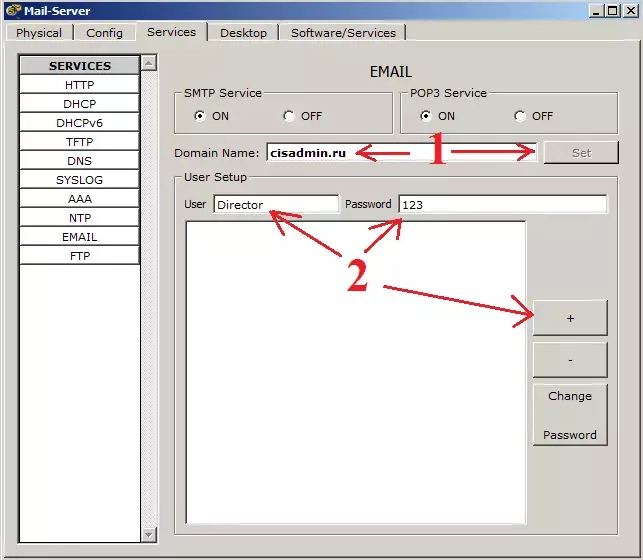Select HTTP from the services list
The width and height of the screenshot is (643, 560).
click(x=80, y=85)
